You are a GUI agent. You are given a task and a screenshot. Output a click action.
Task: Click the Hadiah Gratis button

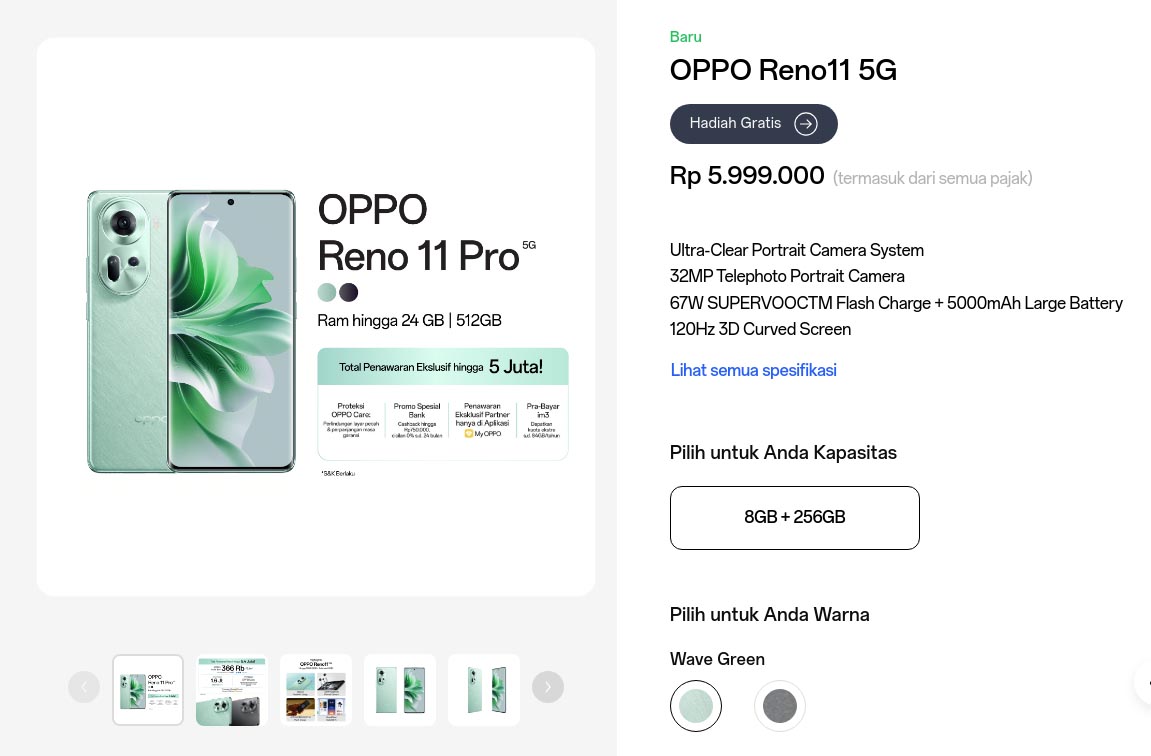[x=753, y=124]
